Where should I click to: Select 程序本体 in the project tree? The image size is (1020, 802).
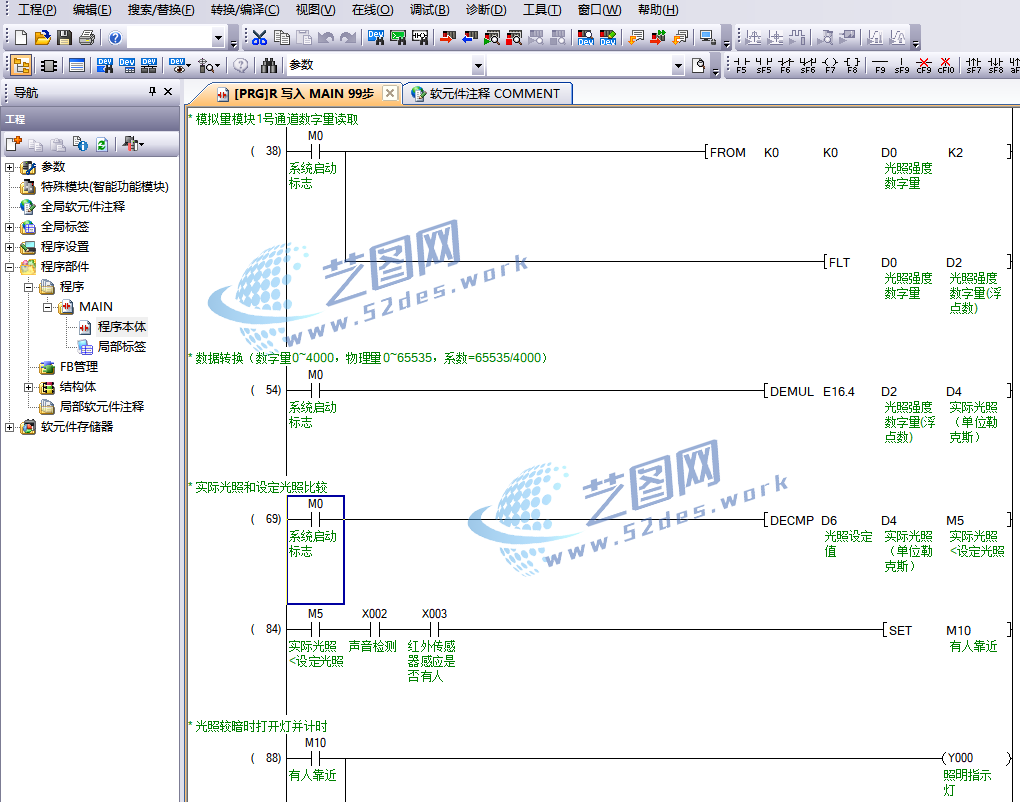122,327
